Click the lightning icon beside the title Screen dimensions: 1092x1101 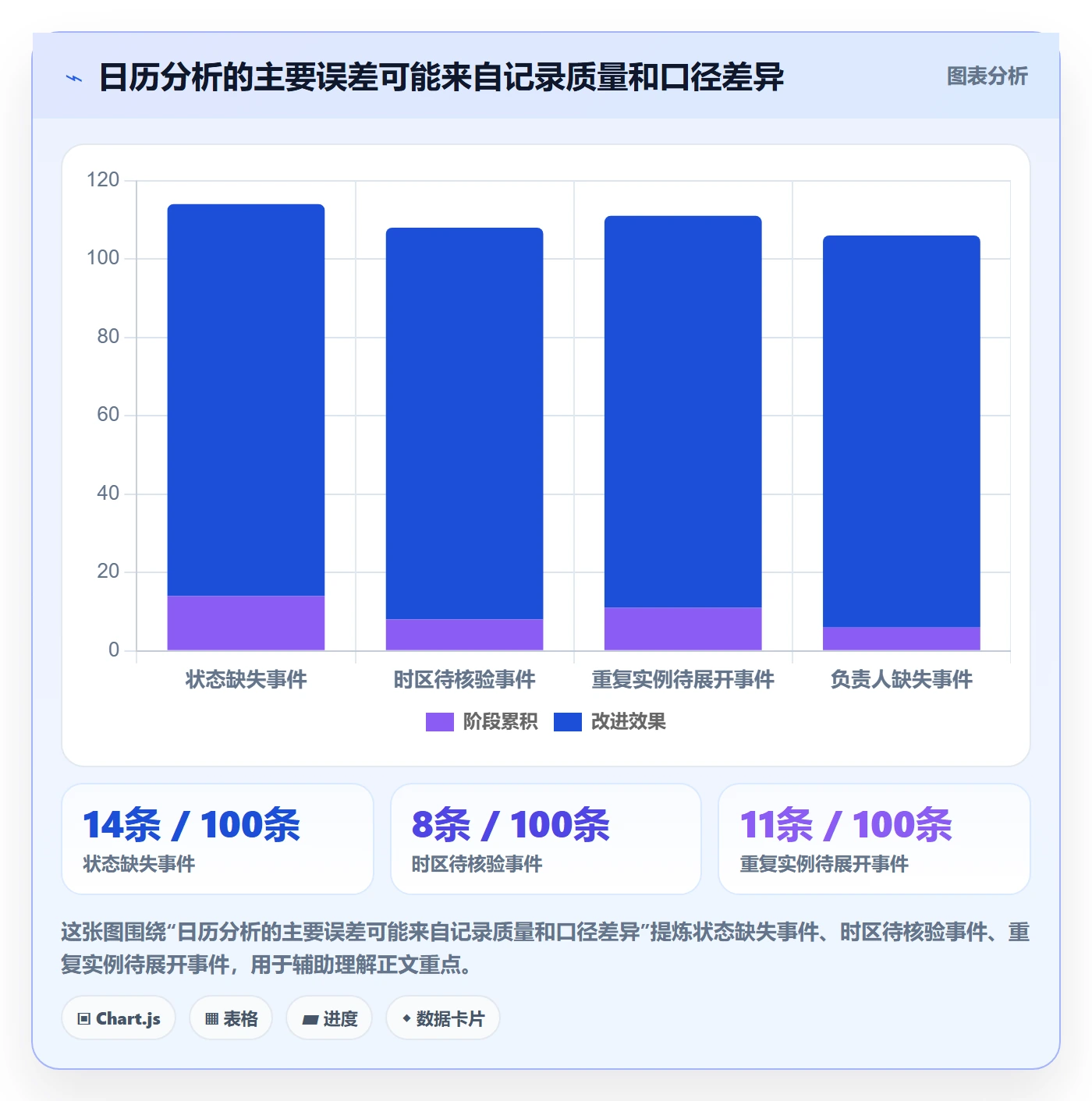(74, 78)
